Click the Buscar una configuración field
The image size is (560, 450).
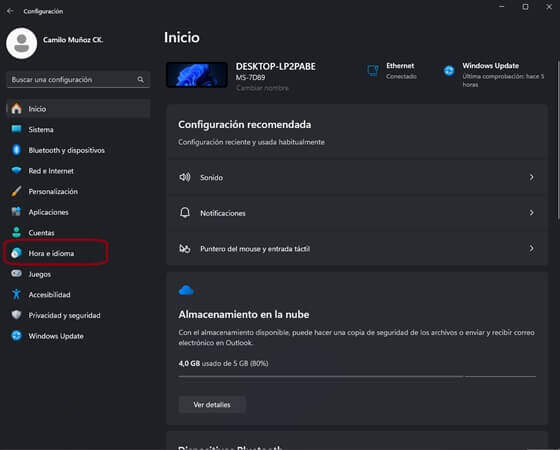(x=78, y=80)
